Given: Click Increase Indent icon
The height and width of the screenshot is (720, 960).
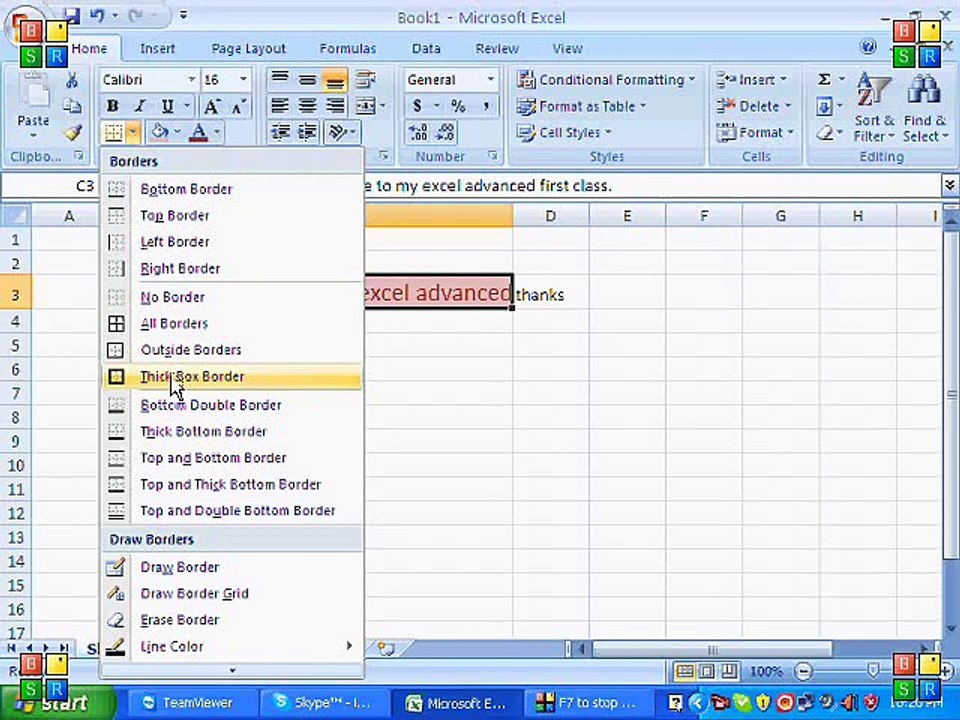Looking at the screenshot, I should (x=307, y=132).
